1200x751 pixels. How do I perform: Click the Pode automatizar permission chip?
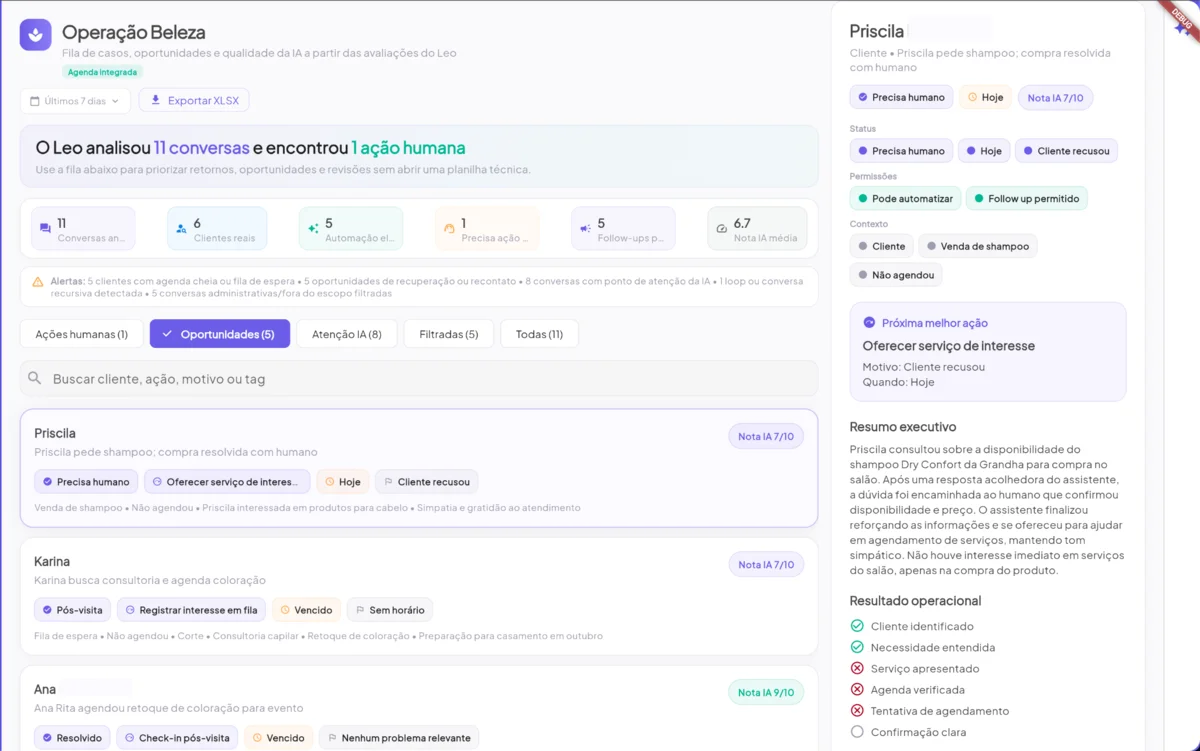tap(905, 198)
